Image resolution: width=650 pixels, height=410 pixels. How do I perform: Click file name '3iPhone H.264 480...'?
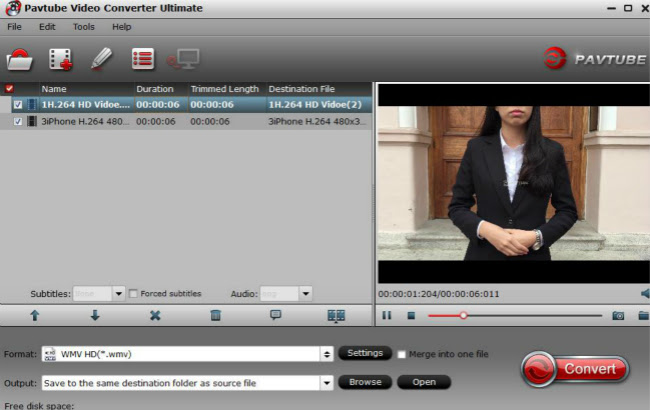85,121
